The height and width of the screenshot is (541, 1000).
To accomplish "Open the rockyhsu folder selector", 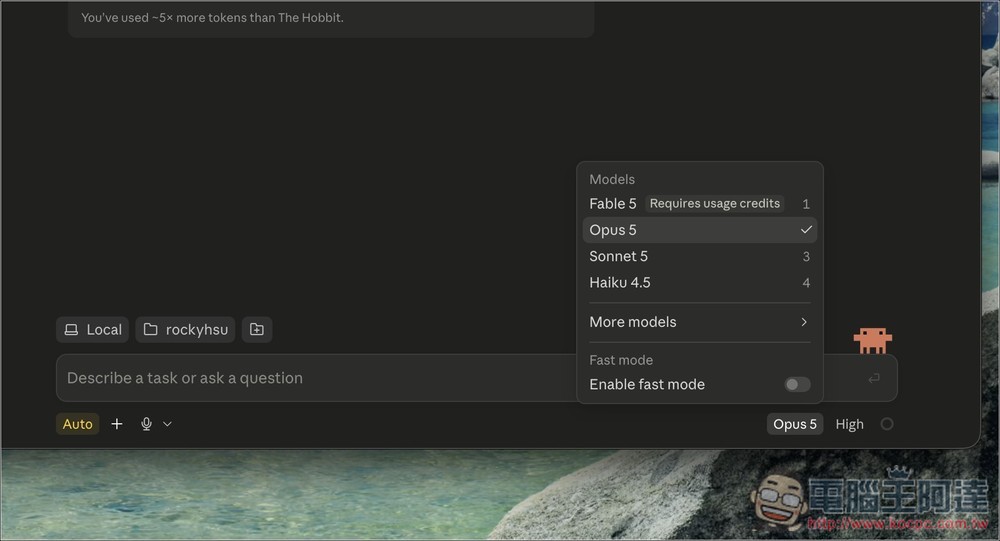I will [x=186, y=330].
